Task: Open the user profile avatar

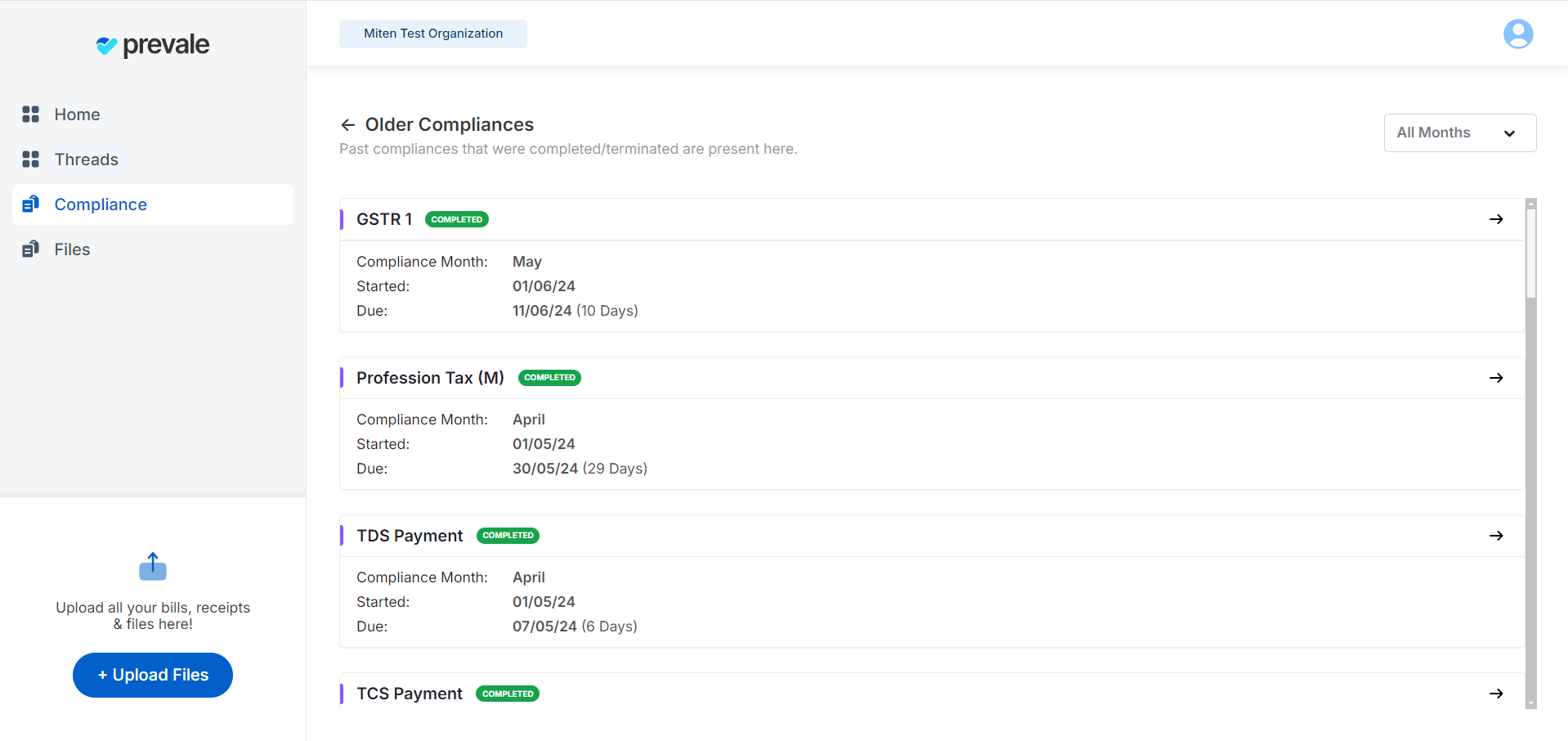Action: 1517,34
